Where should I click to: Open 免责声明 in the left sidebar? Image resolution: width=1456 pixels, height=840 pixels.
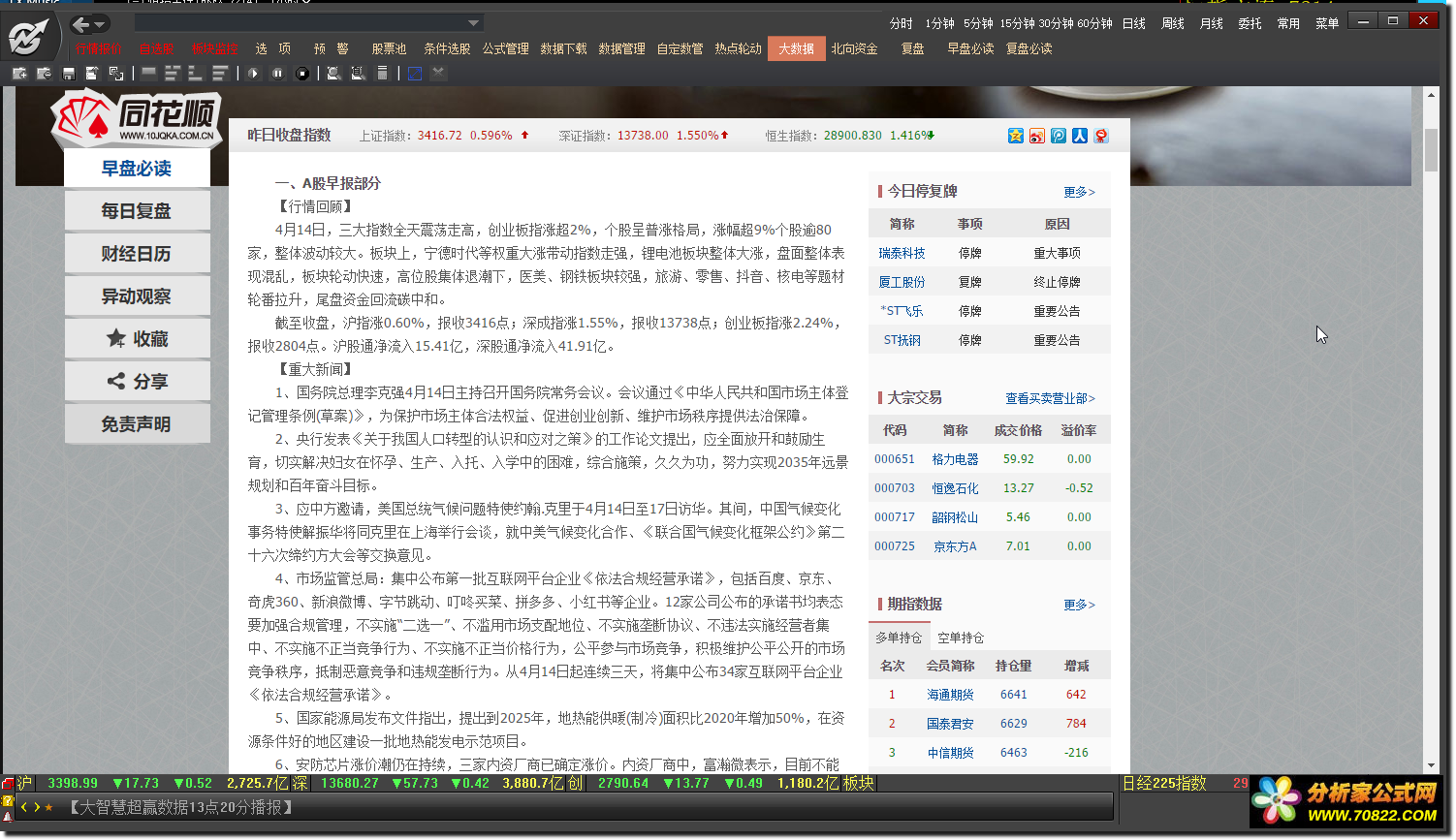coord(137,423)
